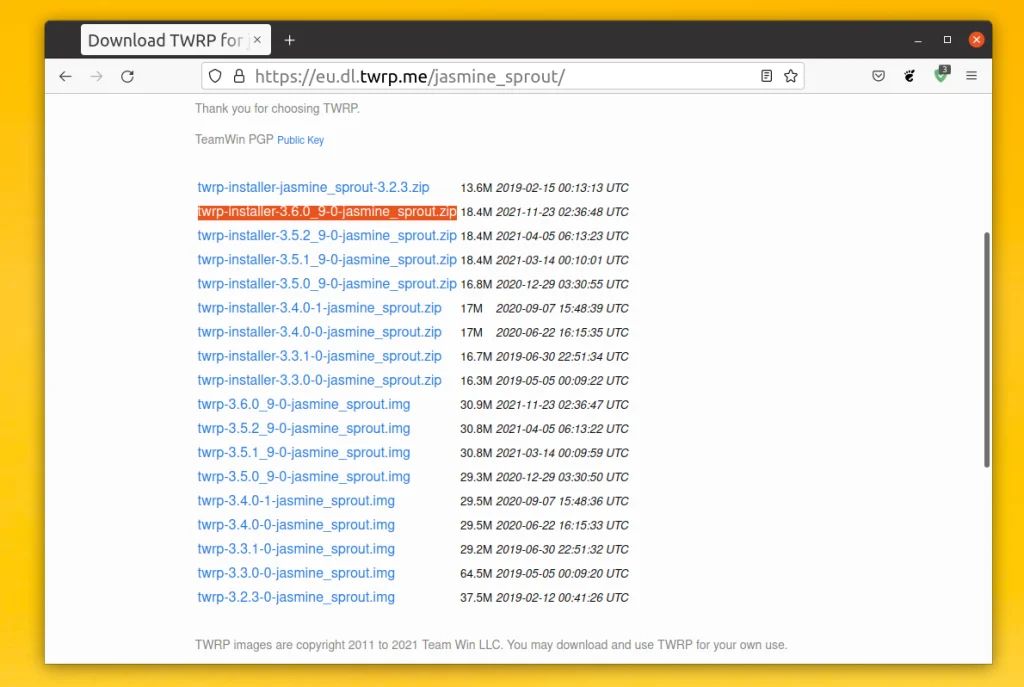Open the Pocket save icon

click(878, 76)
